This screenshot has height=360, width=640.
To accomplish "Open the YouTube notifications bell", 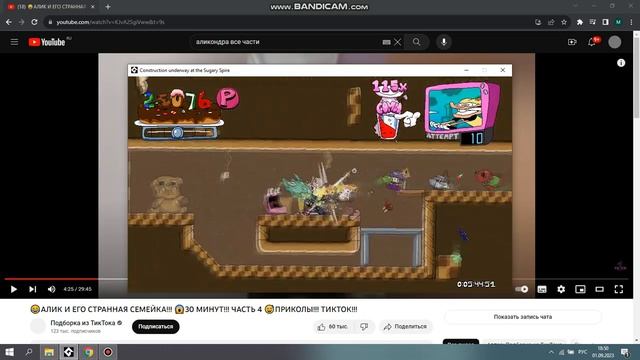I will (x=592, y=42).
